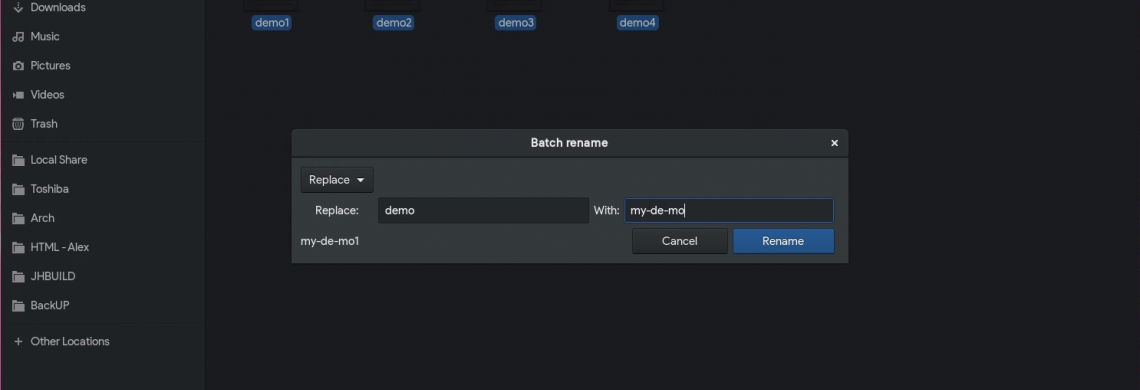Viewport: 1140px width, 390px height.
Task: Select the demo2 file label
Action: coord(394,23)
